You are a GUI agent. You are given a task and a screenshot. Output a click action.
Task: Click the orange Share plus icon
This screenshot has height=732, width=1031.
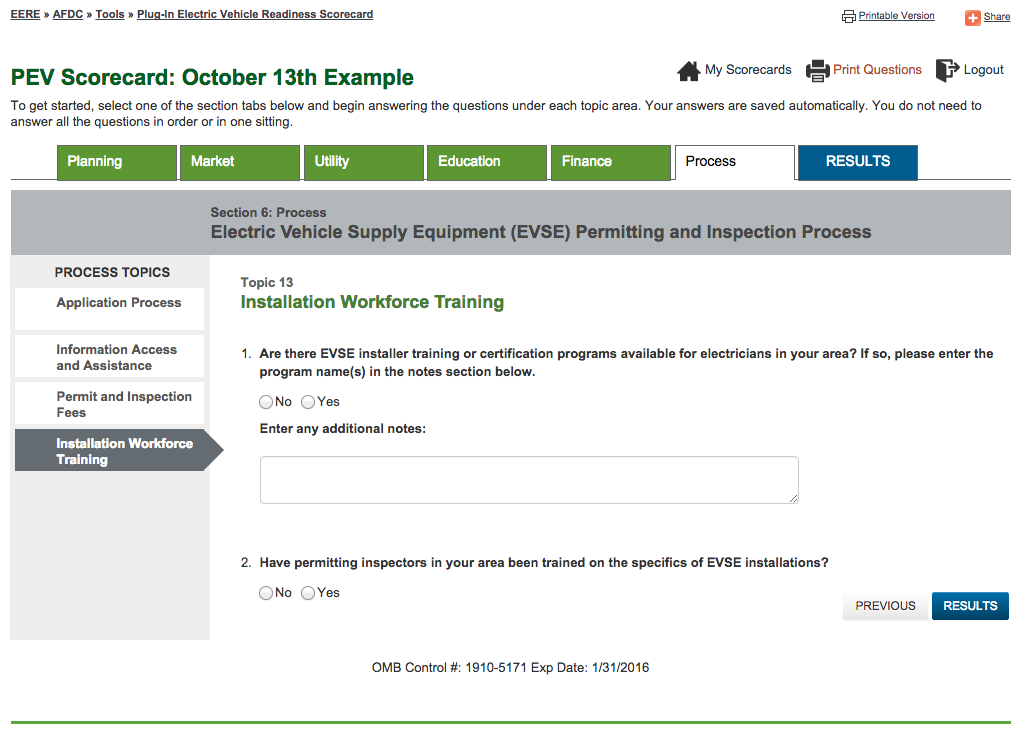click(972, 18)
